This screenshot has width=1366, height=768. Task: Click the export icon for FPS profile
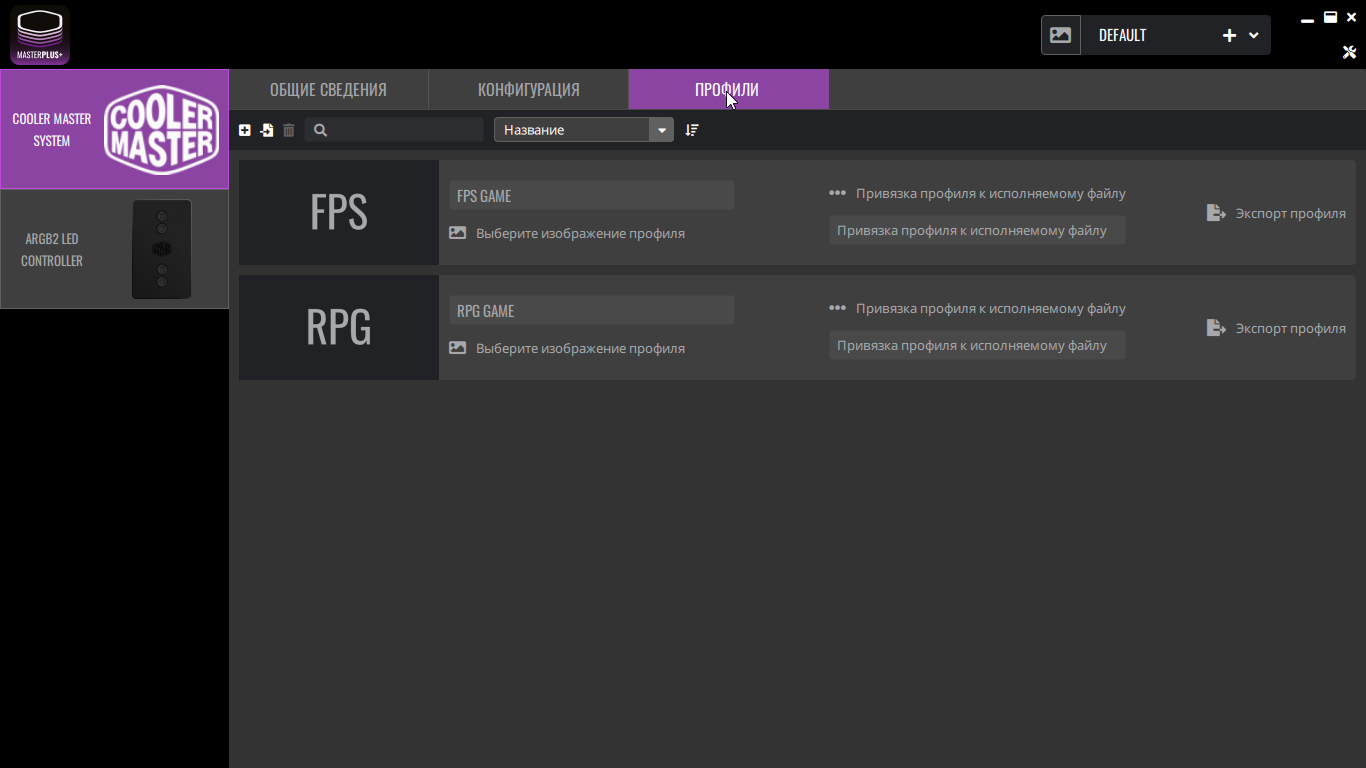tap(1217, 213)
